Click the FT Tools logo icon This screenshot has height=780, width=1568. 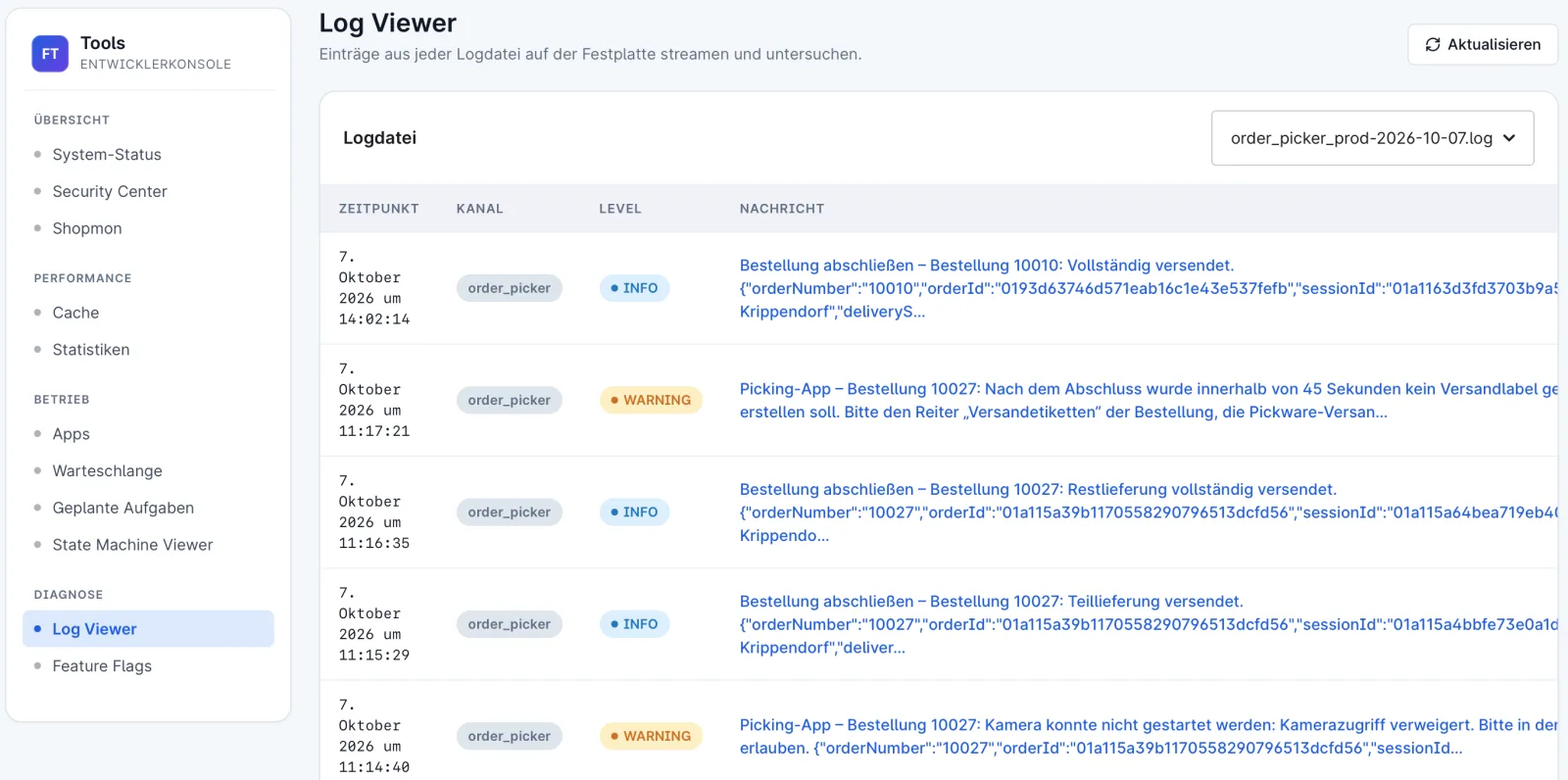[x=50, y=54]
